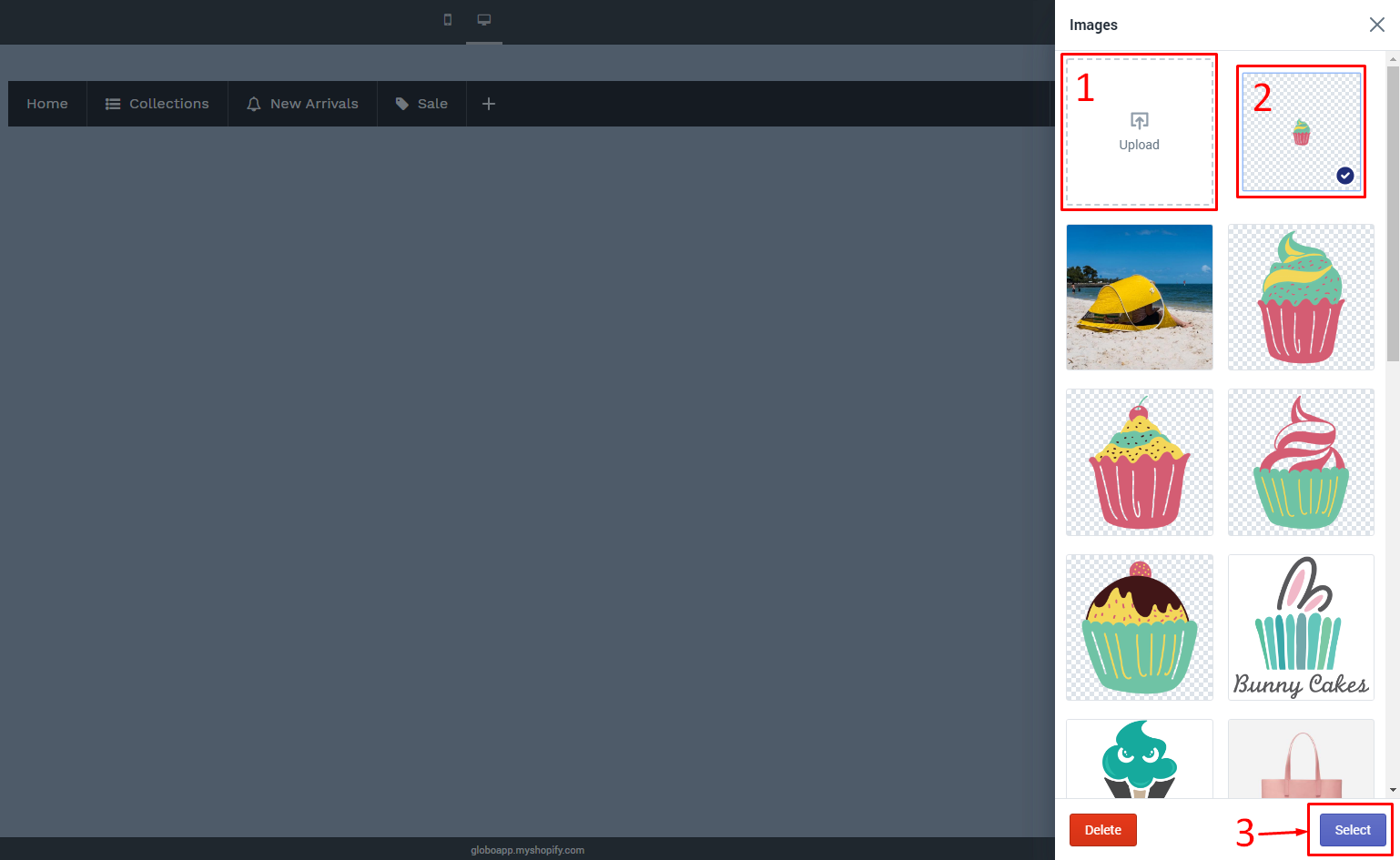Click the green-frosted cupcake thumbnail

click(1301, 298)
